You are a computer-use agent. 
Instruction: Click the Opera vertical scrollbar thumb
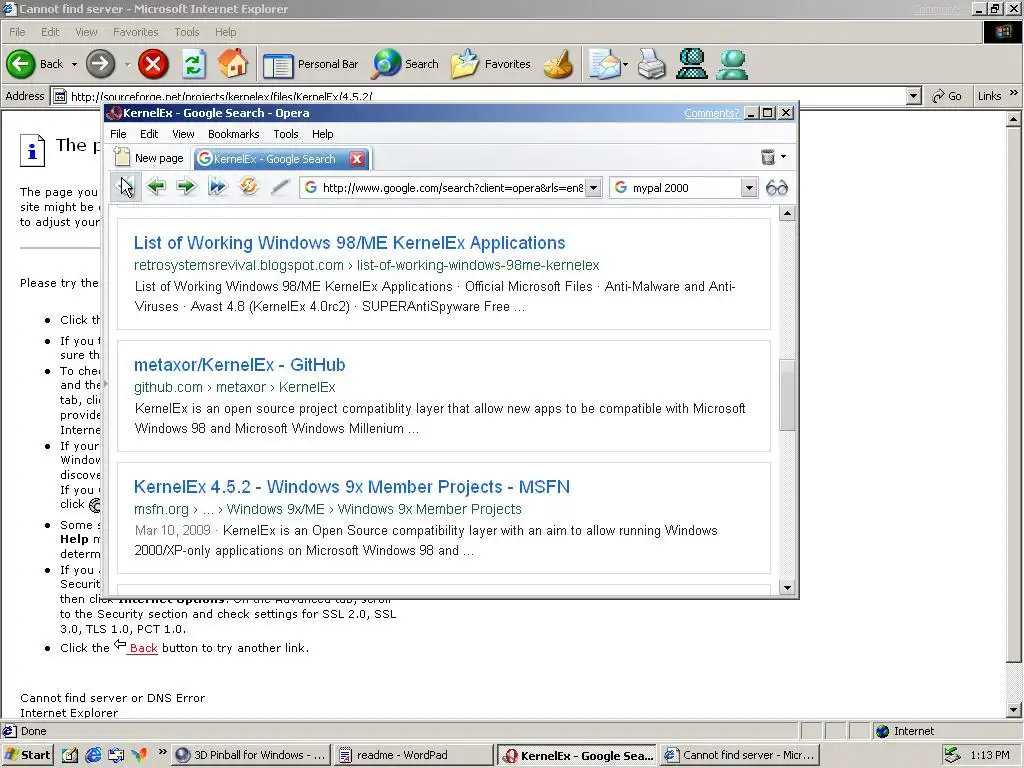coord(787,394)
